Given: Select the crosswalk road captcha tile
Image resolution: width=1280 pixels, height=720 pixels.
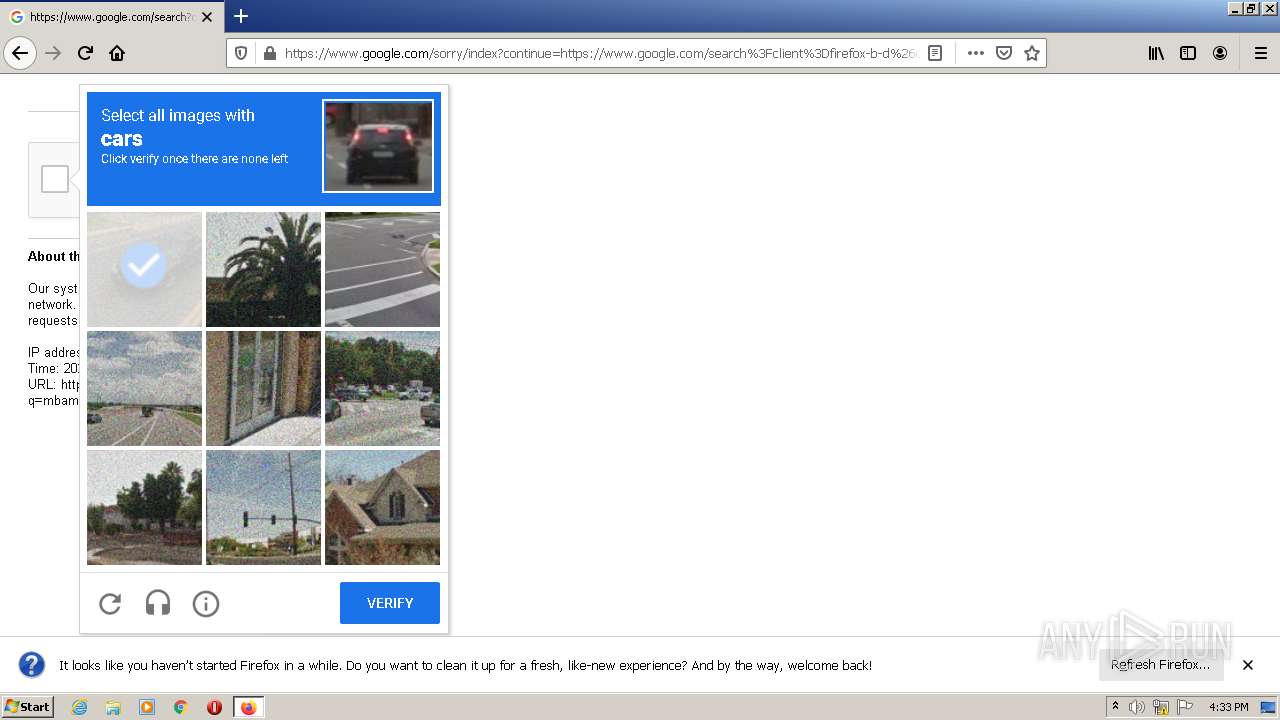Looking at the screenshot, I should [382, 269].
